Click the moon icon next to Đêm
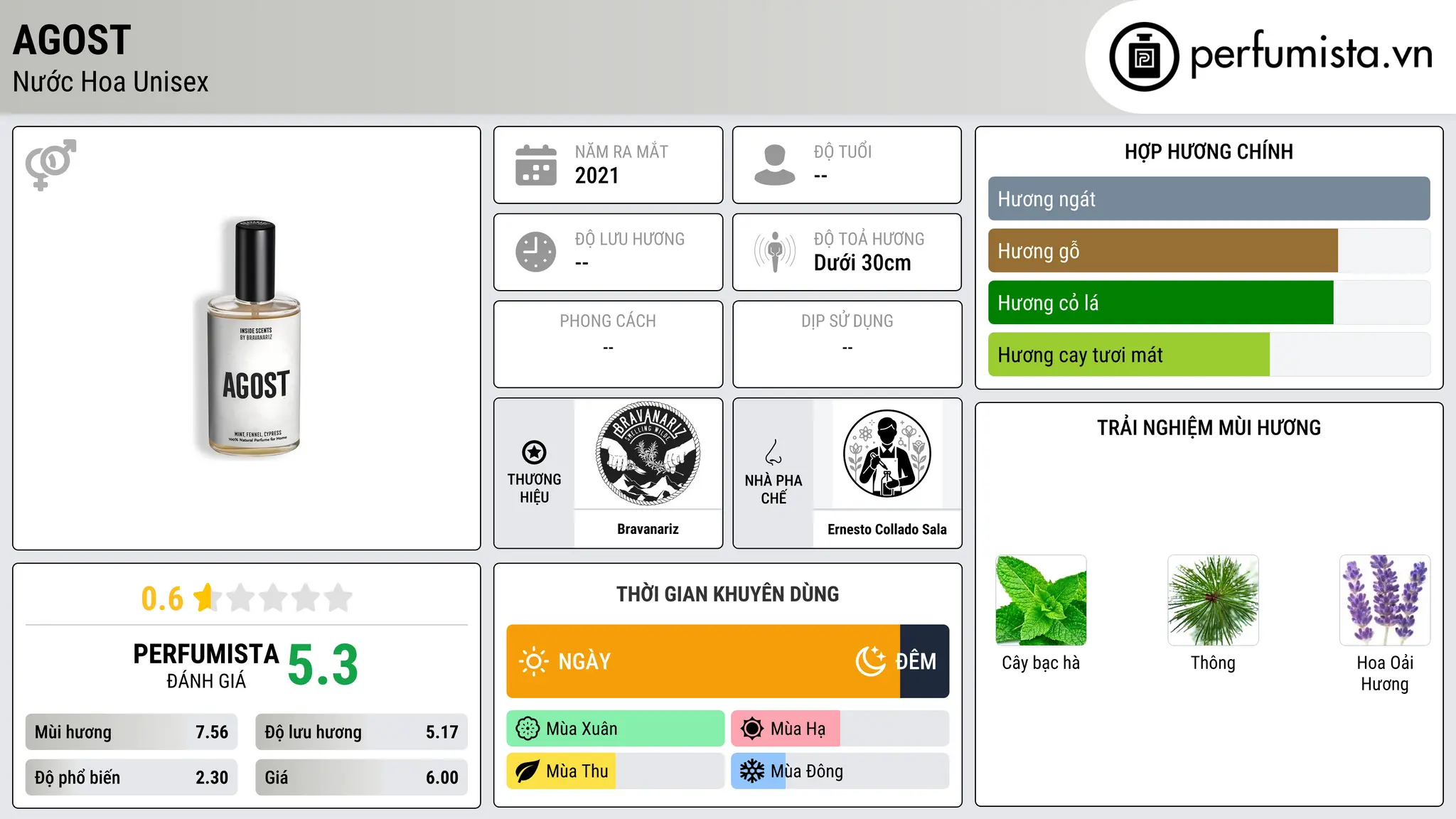This screenshot has width=1456, height=819. (x=870, y=661)
